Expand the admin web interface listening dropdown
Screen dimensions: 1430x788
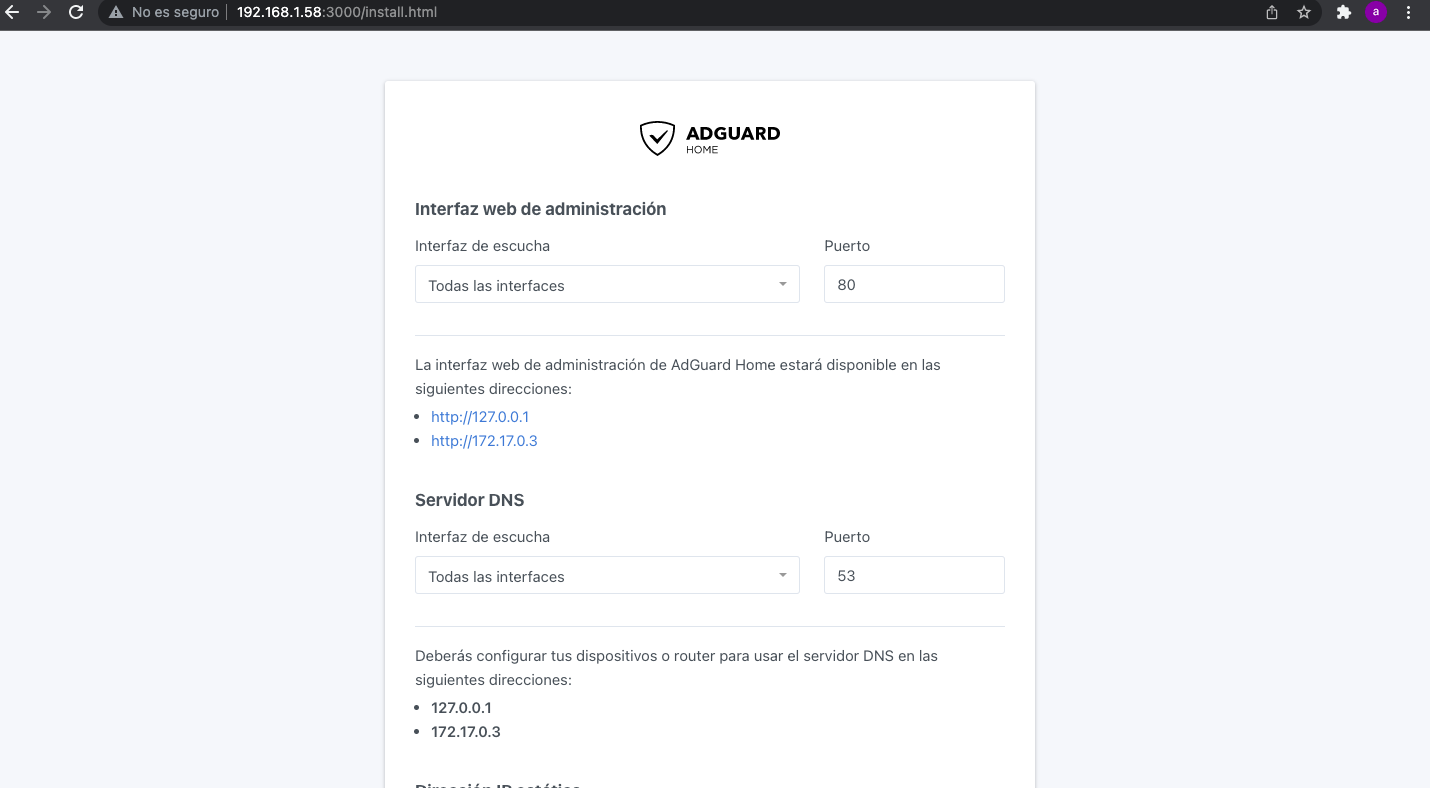coord(607,285)
